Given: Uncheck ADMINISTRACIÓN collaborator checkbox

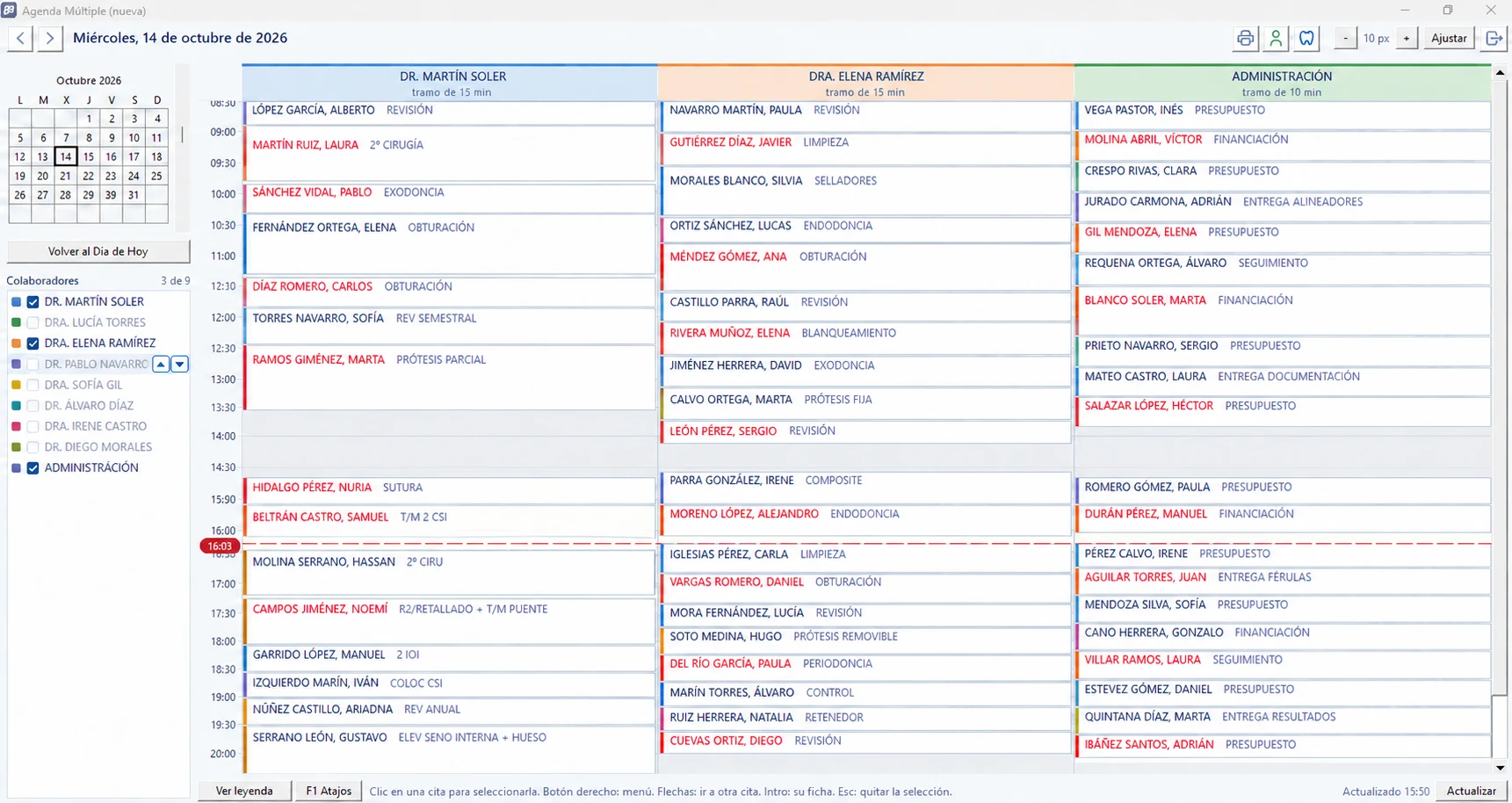Looking at the screenshot, I should point(33,468).
